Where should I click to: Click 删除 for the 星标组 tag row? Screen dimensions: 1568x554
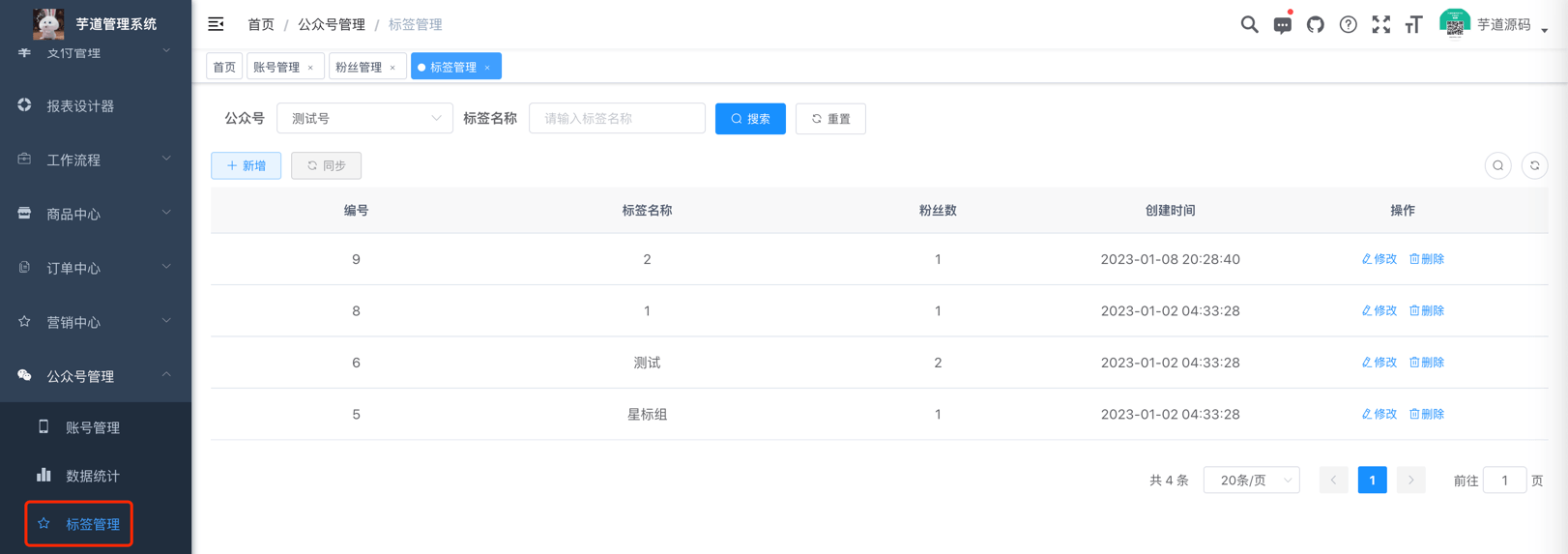click(1427, 414)
